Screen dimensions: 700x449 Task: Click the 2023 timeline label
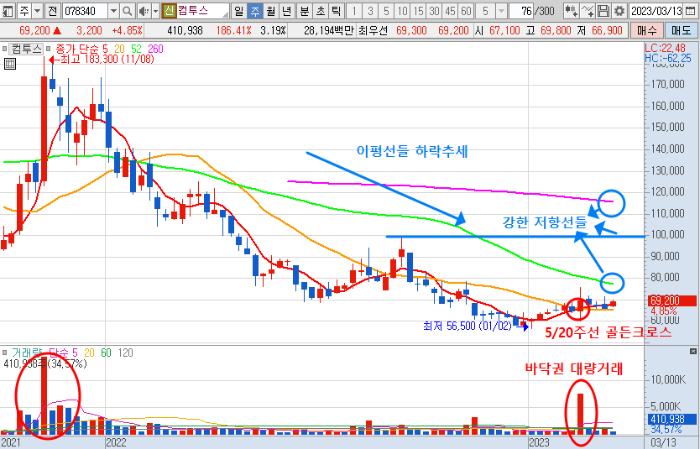539,443
